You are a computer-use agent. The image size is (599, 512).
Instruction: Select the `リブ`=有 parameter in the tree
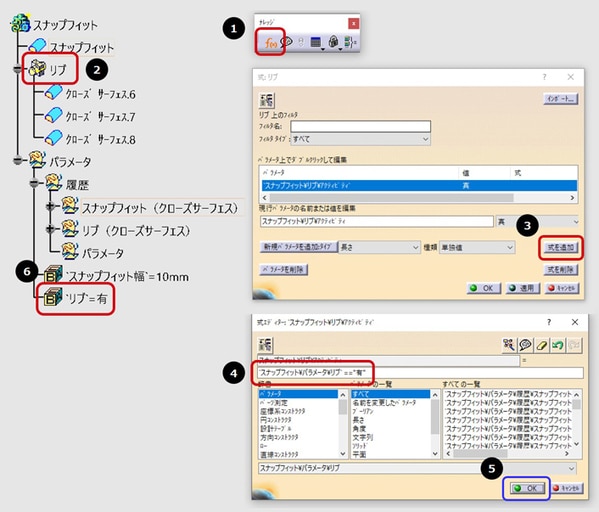tap(76, 298)
